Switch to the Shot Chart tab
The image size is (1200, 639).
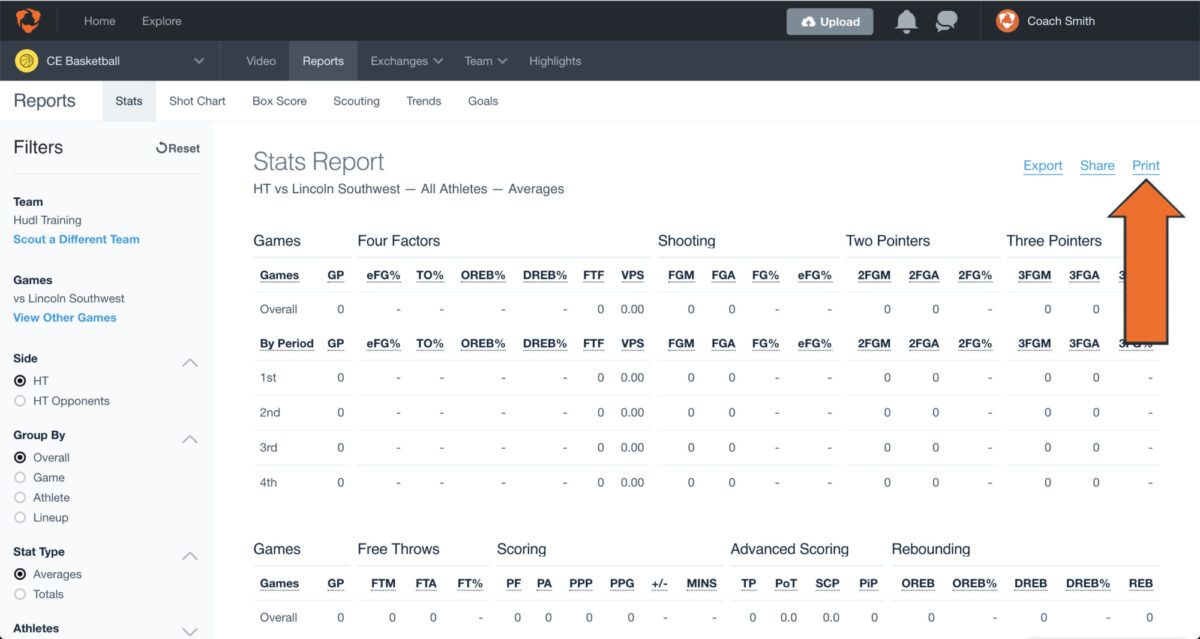[x=197, y=101]
